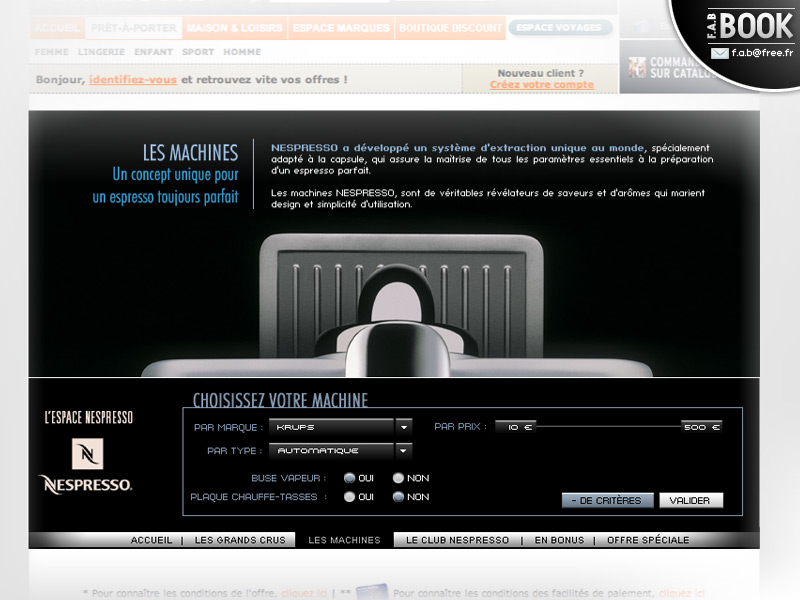
Task: Select the LINGERIE submenu item
Action: [101, 52]
